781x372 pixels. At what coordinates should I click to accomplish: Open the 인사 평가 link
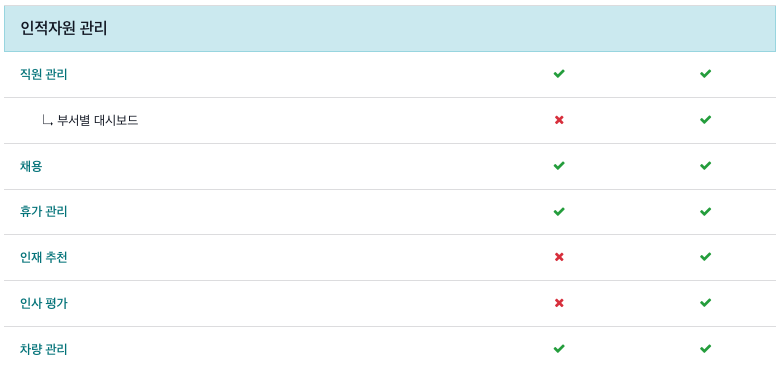[x=43, y=303]
